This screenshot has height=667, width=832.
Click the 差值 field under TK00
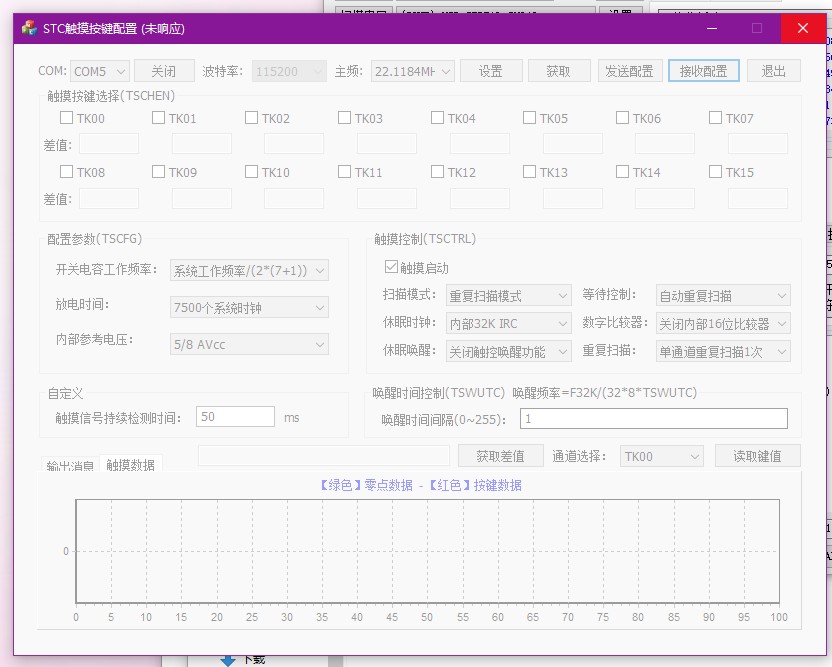tap(109, 144)
